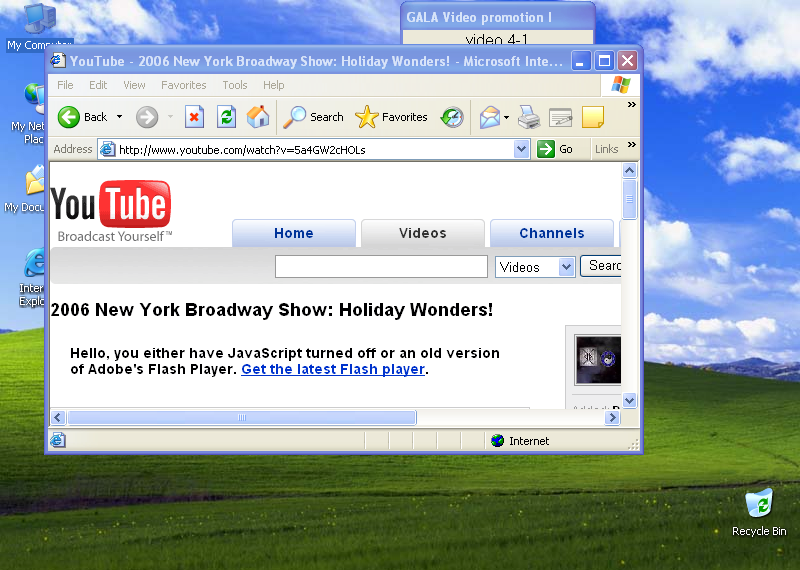Open the Back history dropdown arrow
800x570 pixels.
[x=119, y=117]
